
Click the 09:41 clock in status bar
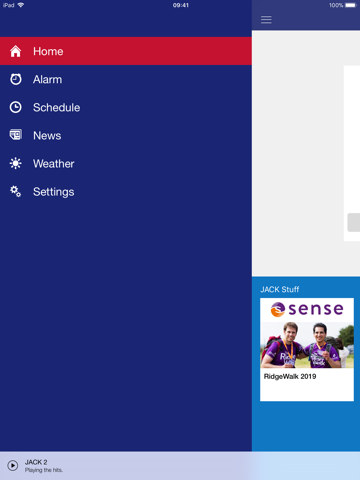(181, 5)
